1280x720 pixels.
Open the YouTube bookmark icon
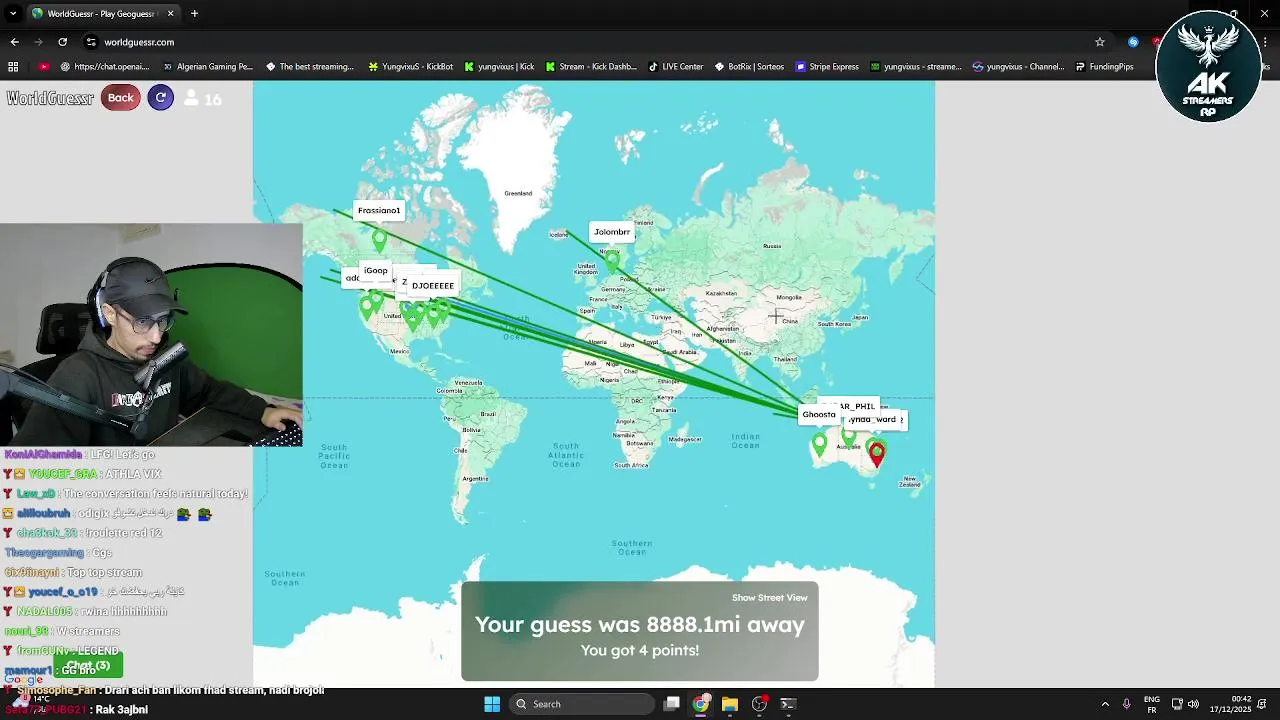tap(44, 67)
